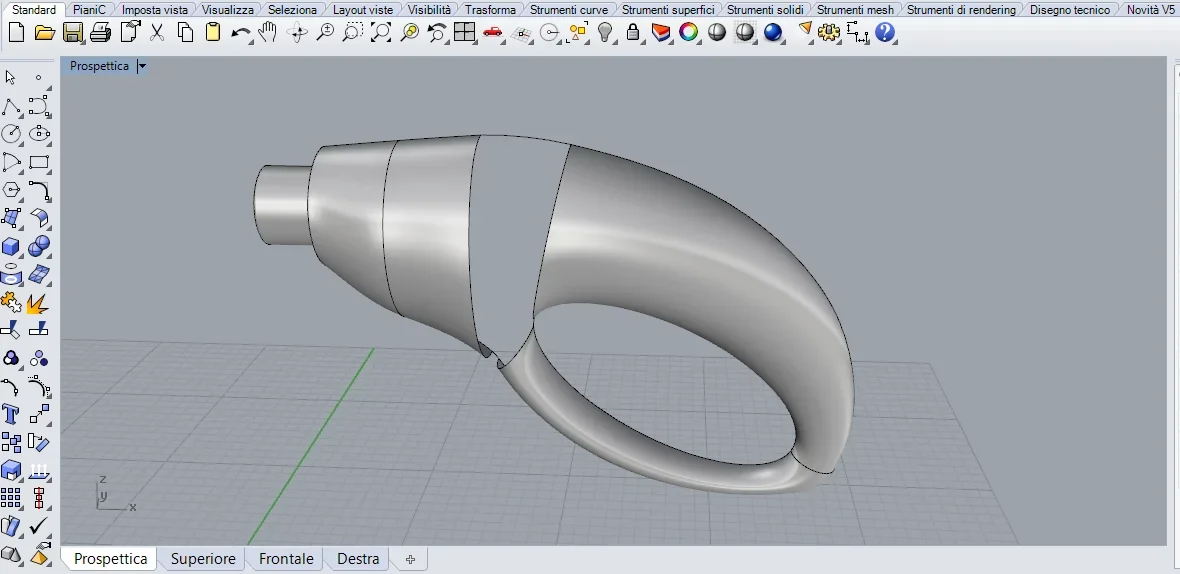Switch to four viewports layout icon
Viewport: 1180px width, 574px height.
coord(464,32)
